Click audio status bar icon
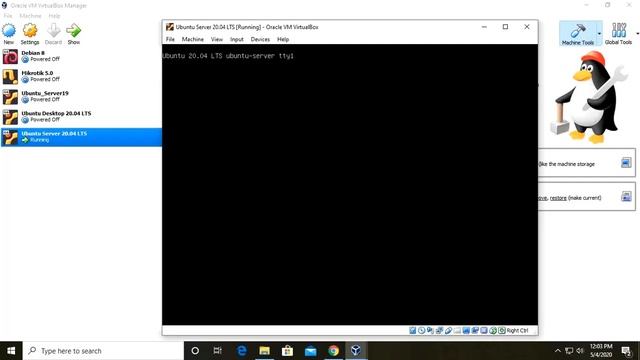Viewport: 640px width, 360px height. 430,331
